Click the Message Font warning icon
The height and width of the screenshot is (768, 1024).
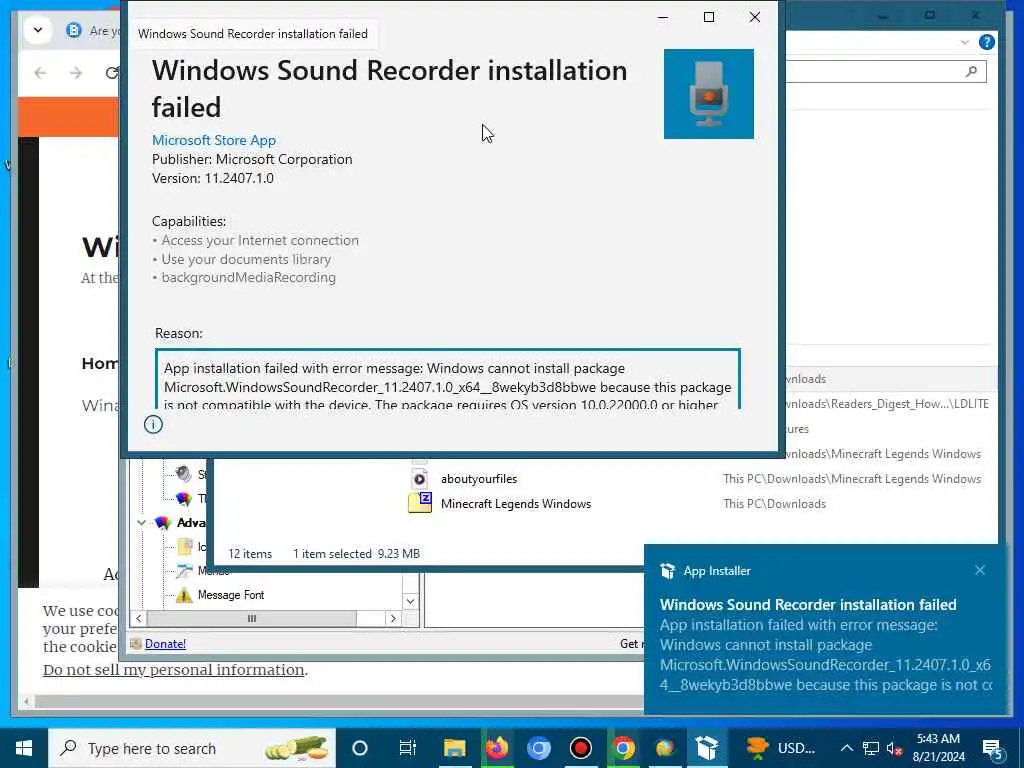[184, 595]
